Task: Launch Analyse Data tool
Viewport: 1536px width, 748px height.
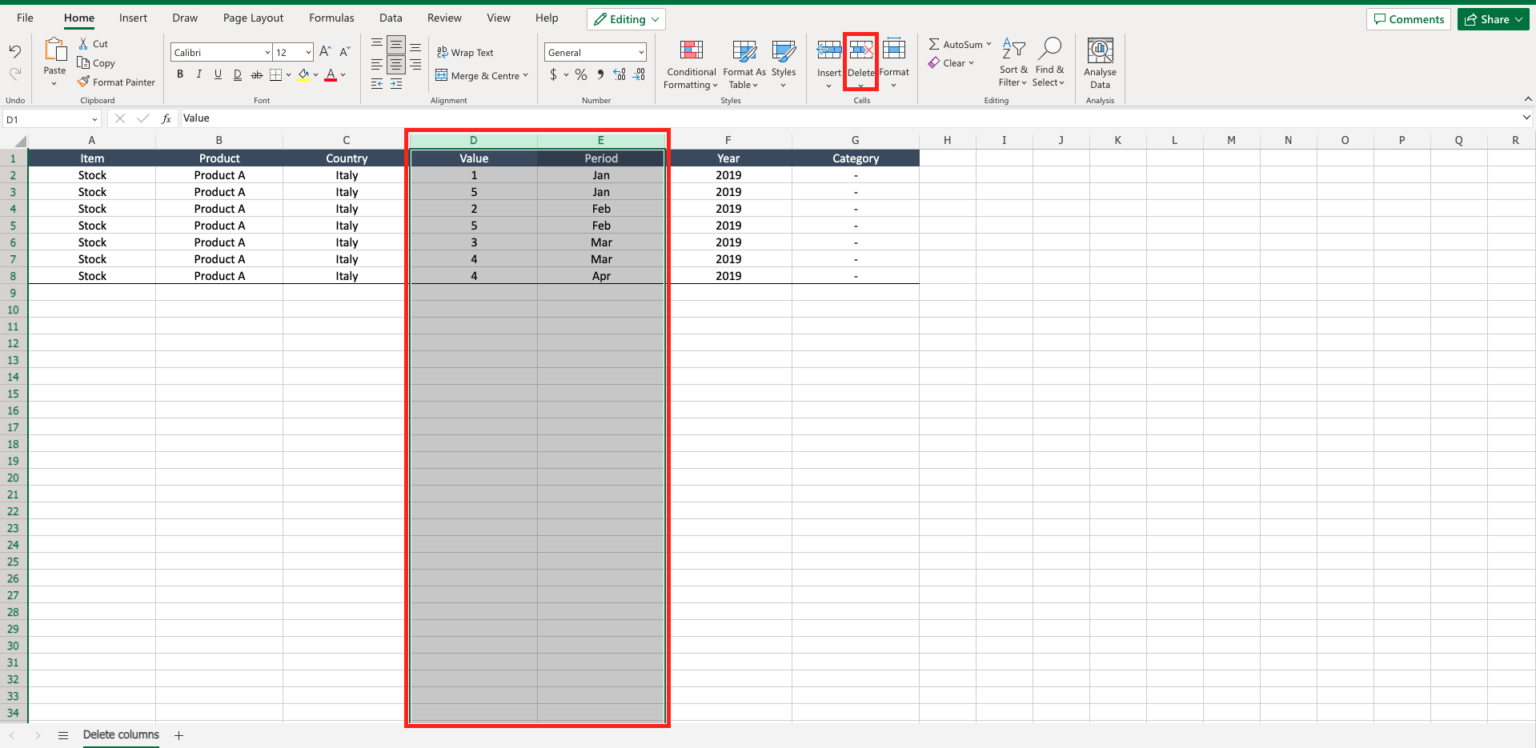Action: (x=1100, y=63)
